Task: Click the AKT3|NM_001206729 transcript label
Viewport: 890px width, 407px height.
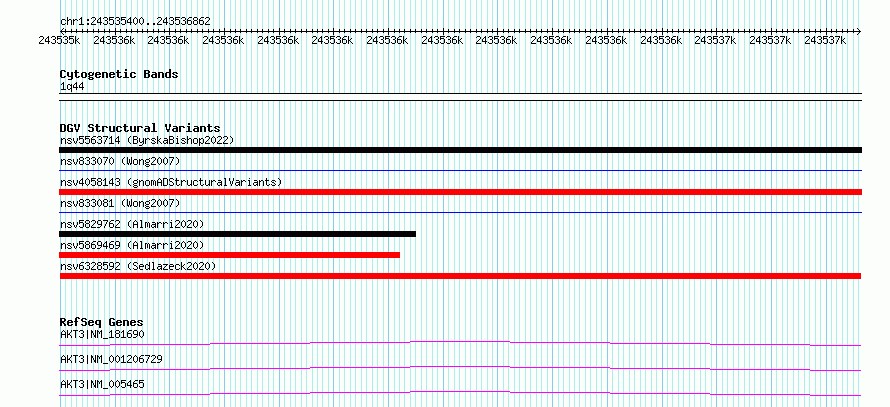Action: (x=111, y=359)
